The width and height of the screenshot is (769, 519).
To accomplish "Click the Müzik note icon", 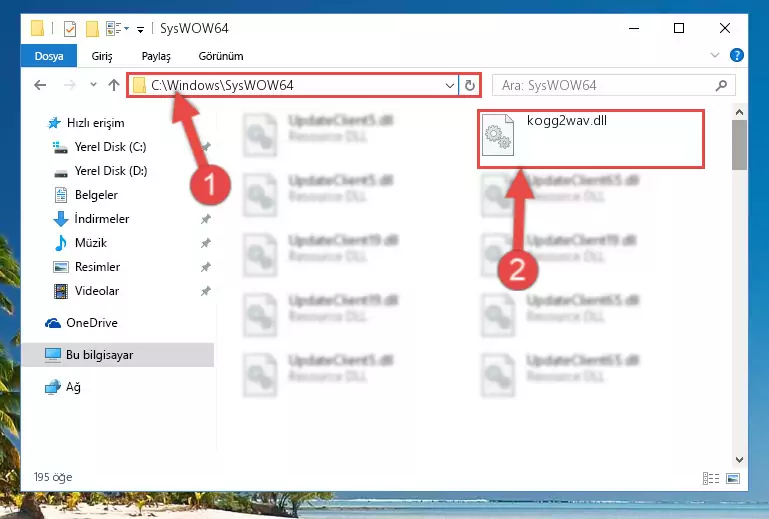I will click(60, 243).
